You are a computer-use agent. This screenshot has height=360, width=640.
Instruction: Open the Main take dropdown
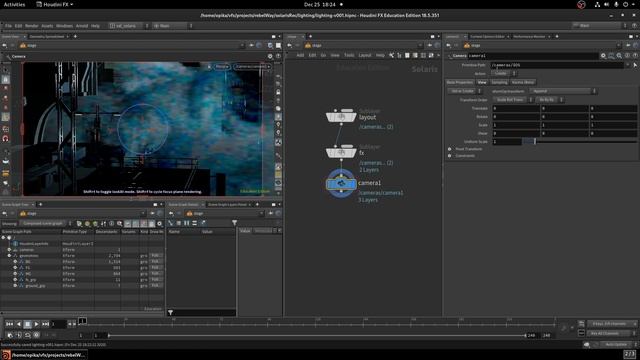(x=172, y=26)
